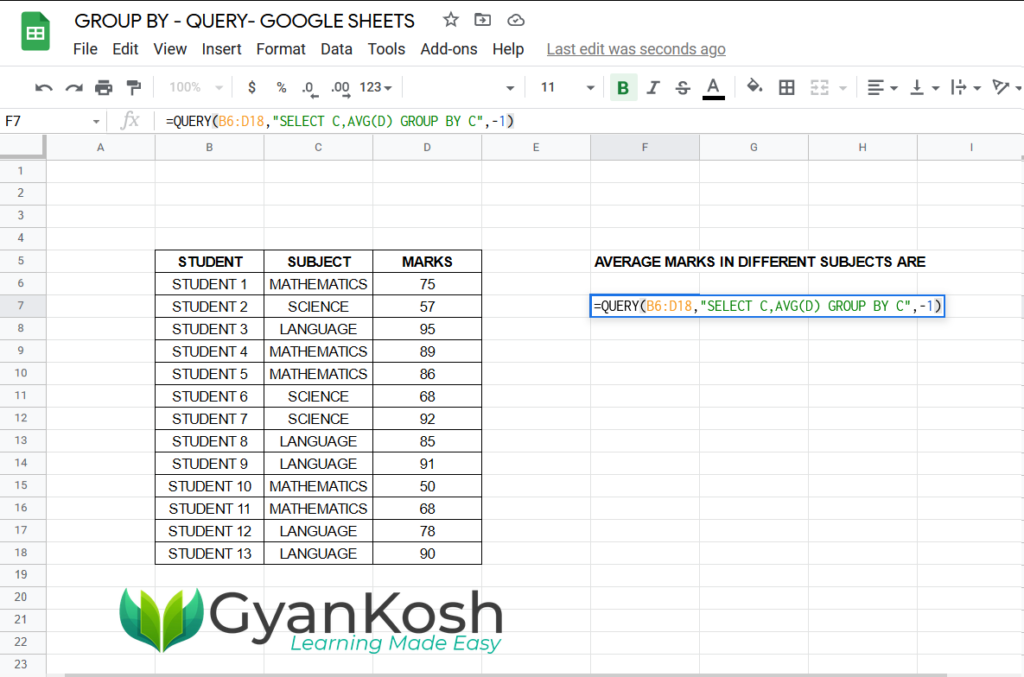Select the Paint format tool

[133, 87]
